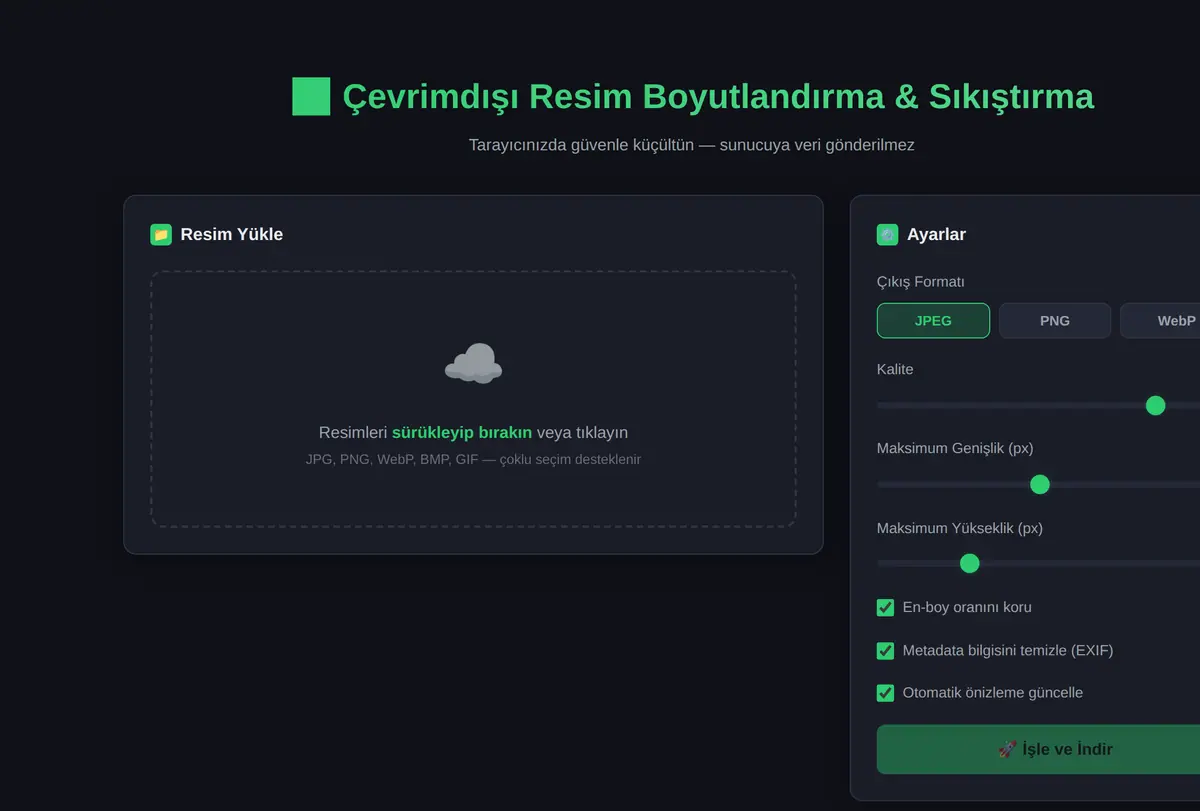This screenshot has width=1200, height=811.
Task: Click the sürükleyip bırakın highlighted text
Action: pyautogui.click(x=462, y=432)
